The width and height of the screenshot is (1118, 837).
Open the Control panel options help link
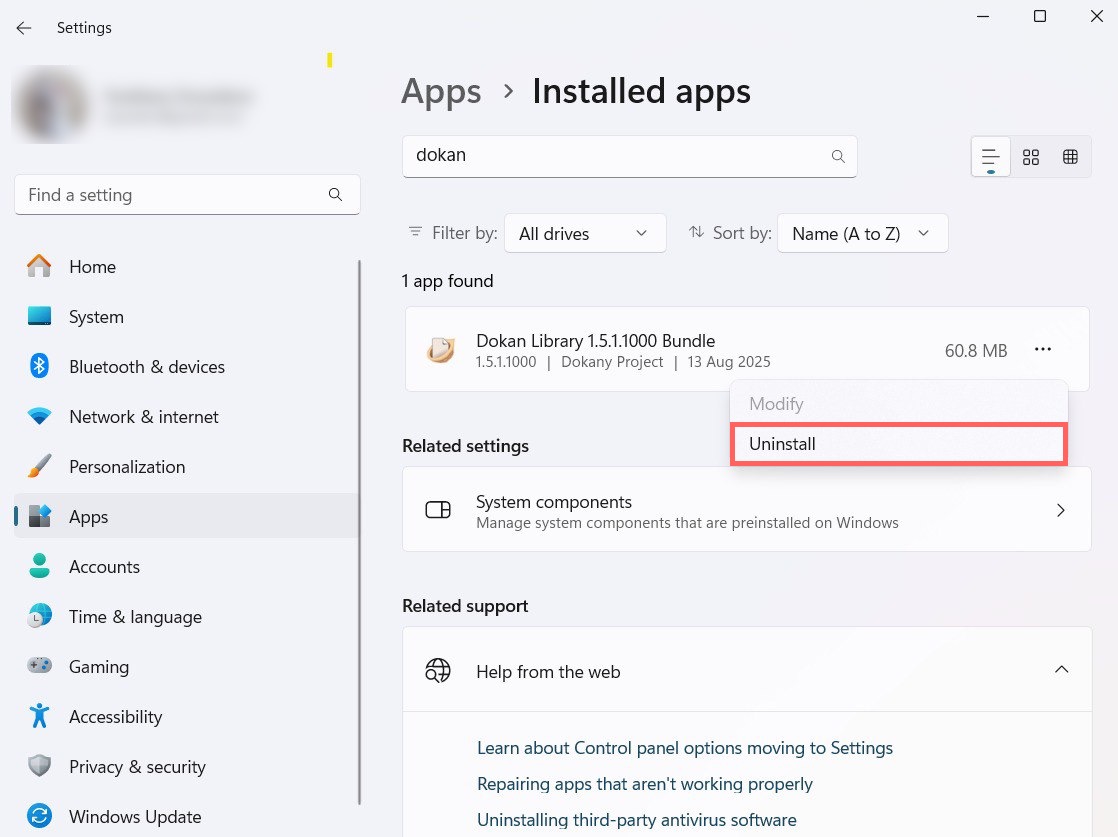click(x=684, y=748)
